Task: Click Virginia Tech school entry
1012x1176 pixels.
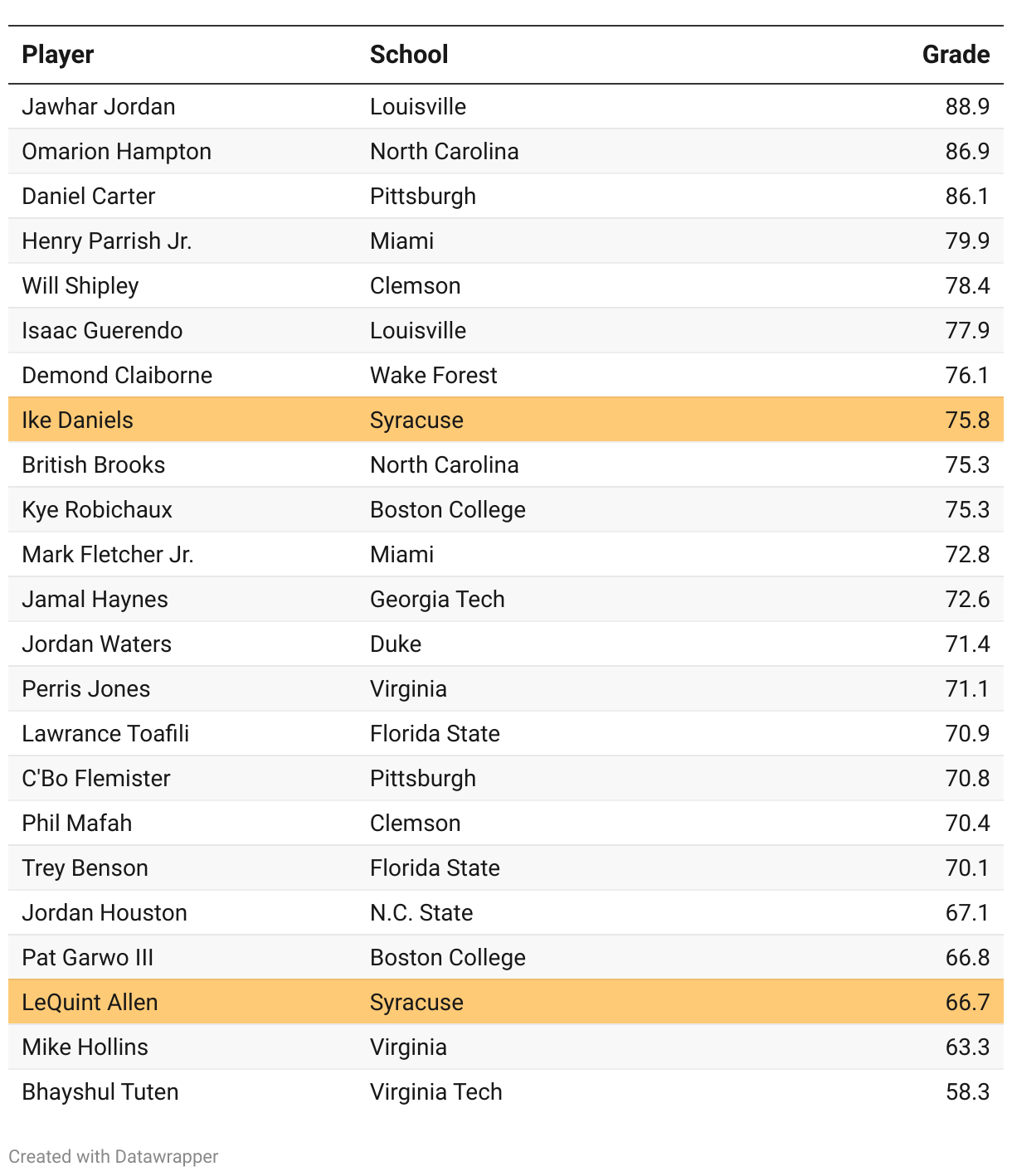Action: click(436, 1092)
